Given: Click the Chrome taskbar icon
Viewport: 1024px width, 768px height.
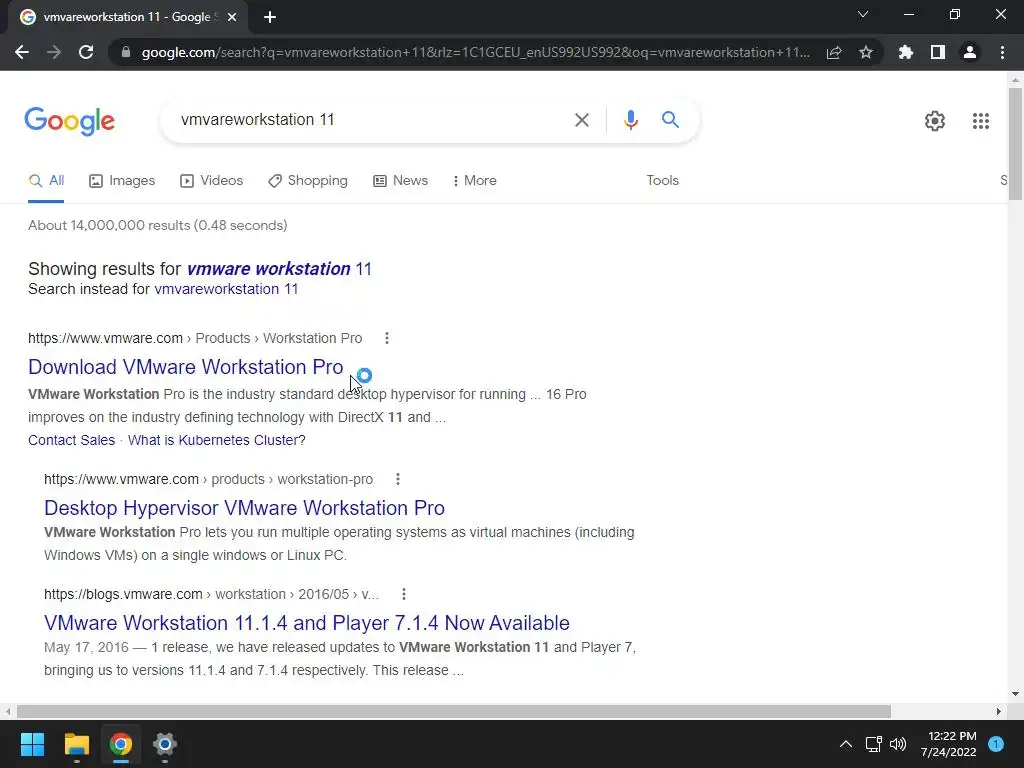Looking at the screenshot, I should point(121,744).
